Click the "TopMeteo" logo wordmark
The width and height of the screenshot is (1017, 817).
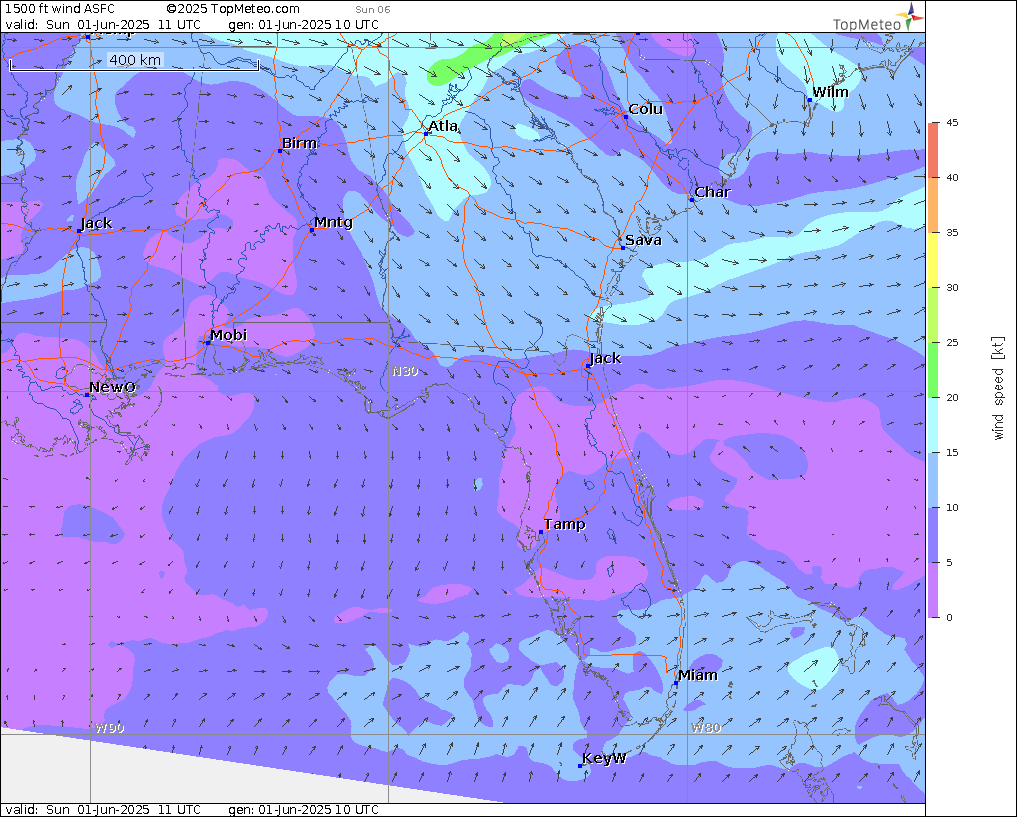point(867,25)
